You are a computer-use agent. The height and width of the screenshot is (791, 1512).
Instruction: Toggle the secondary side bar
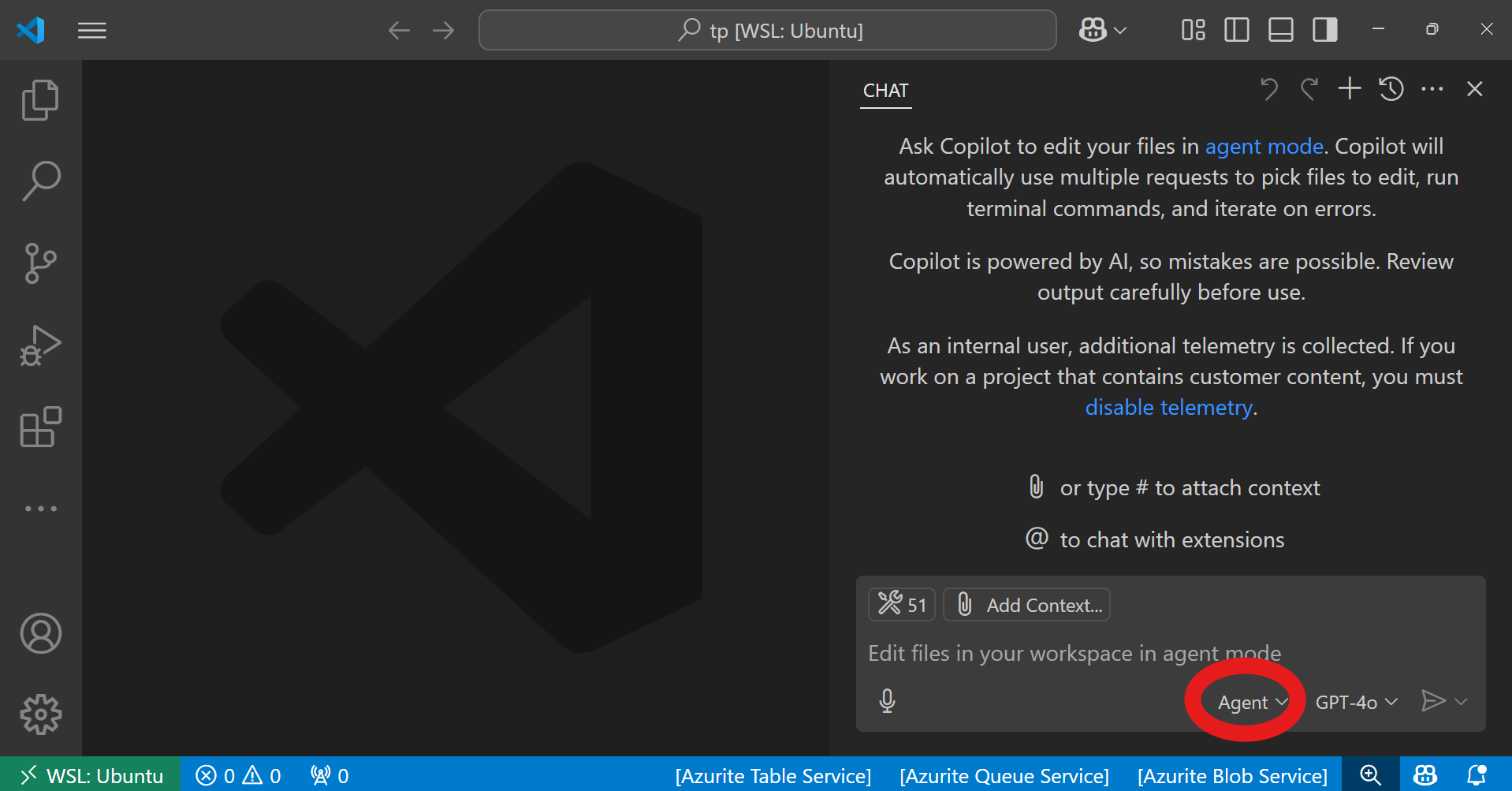click(x=1324, y=31)
